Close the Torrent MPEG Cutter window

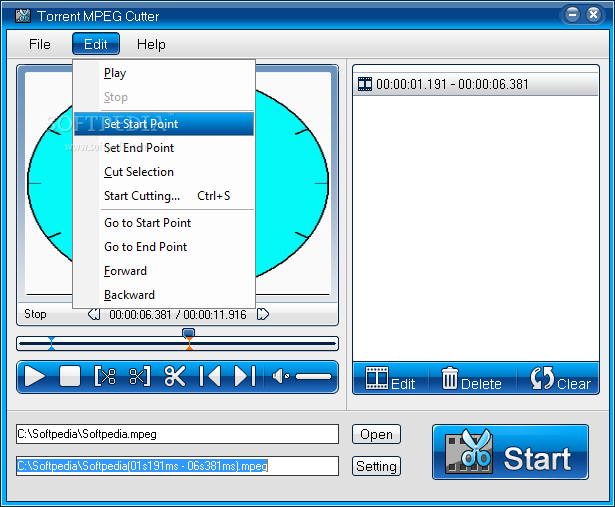coord(593,15)
